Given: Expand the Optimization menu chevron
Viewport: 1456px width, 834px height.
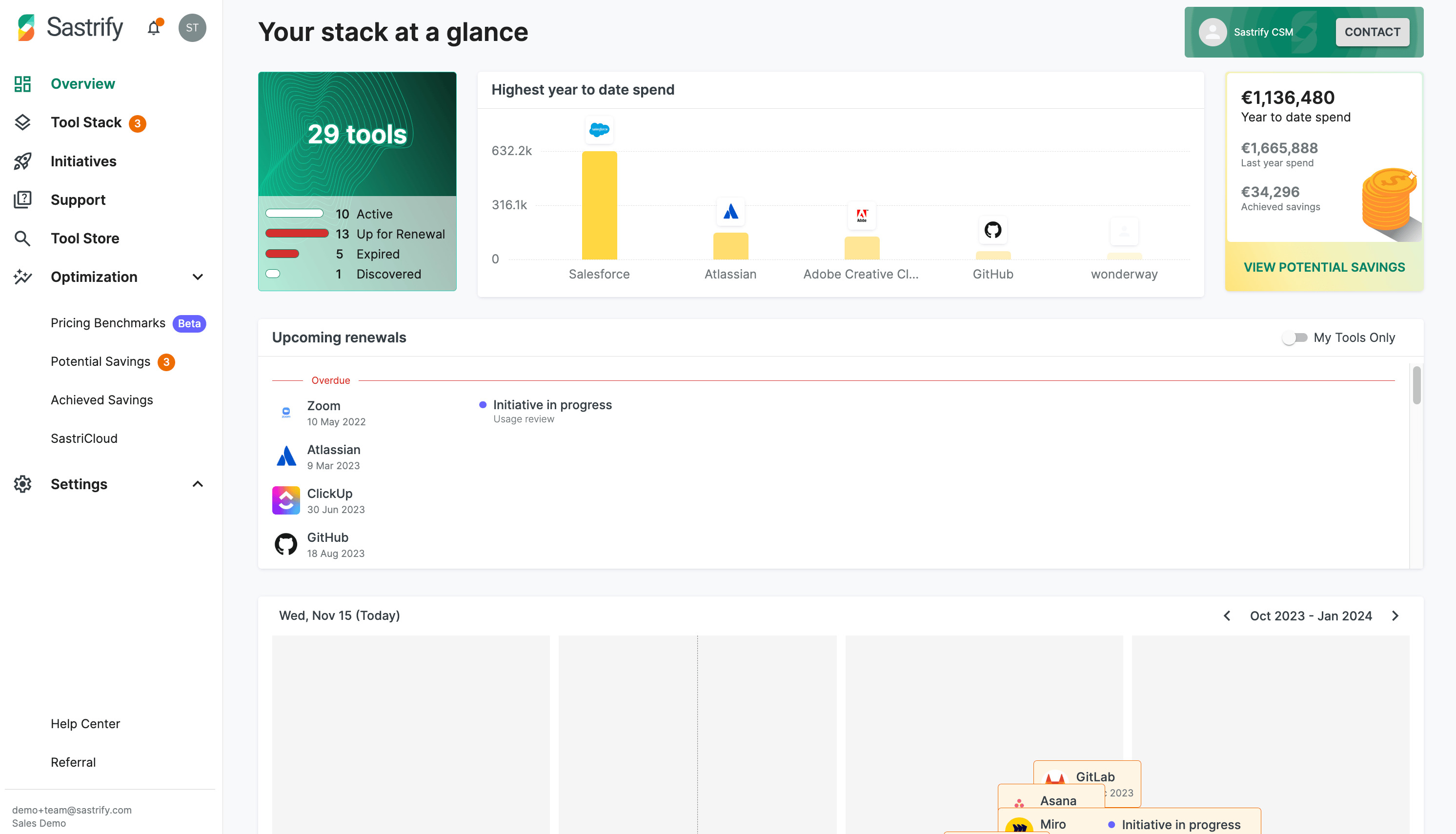Looking at the screenshot, I should (198, 277).
